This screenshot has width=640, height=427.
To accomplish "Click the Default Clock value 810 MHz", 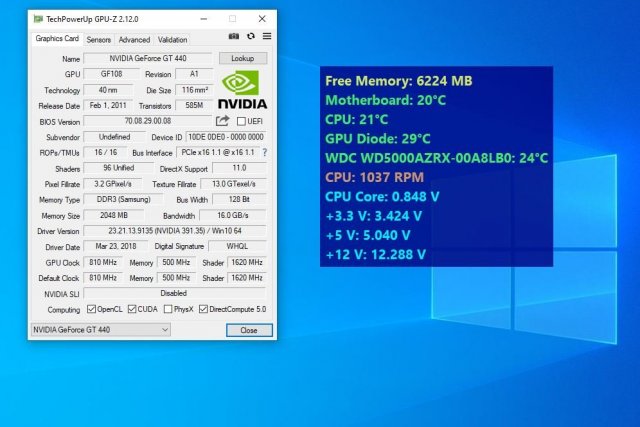I will point(103,278).
